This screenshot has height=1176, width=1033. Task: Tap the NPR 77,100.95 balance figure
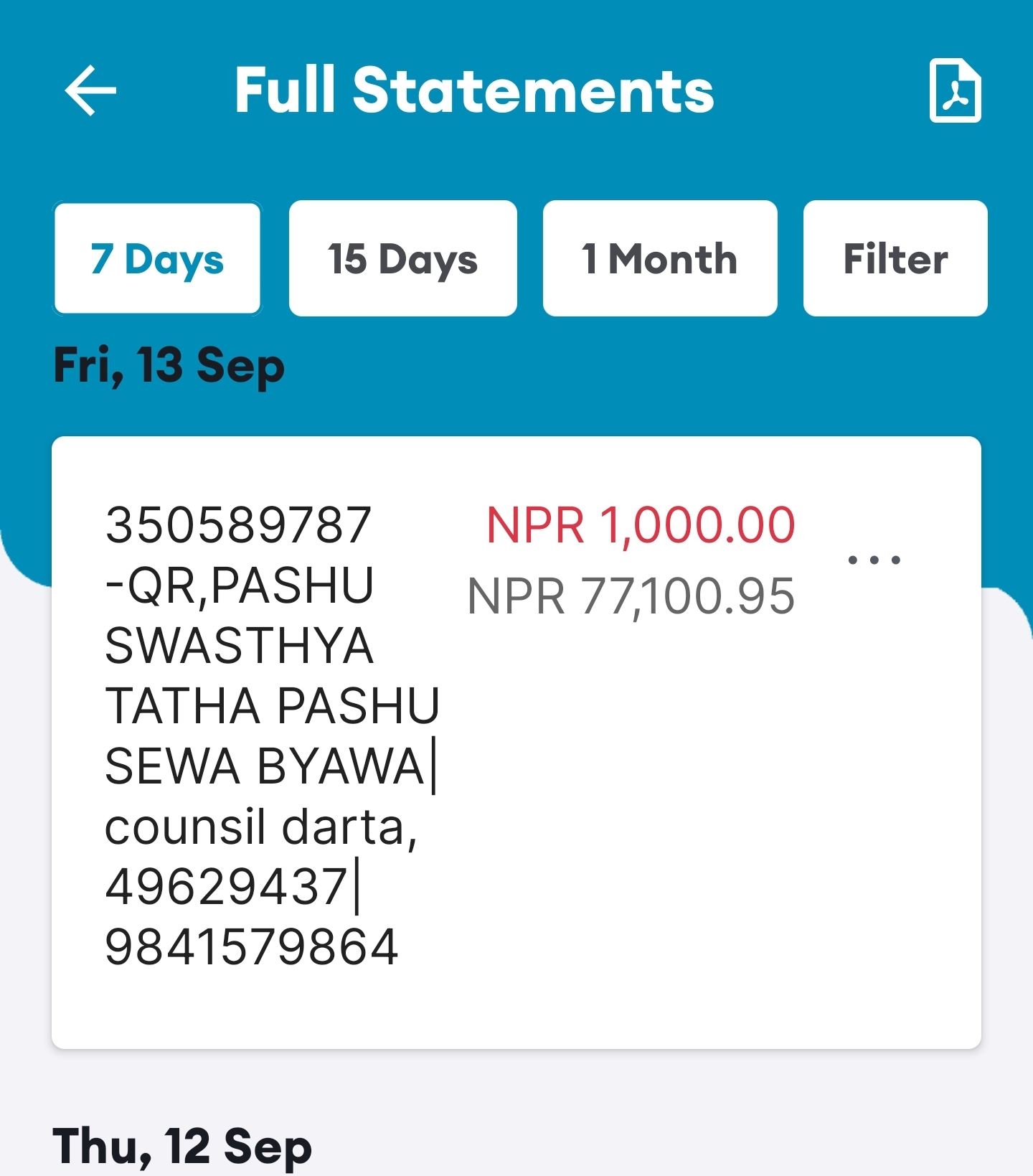631,596
